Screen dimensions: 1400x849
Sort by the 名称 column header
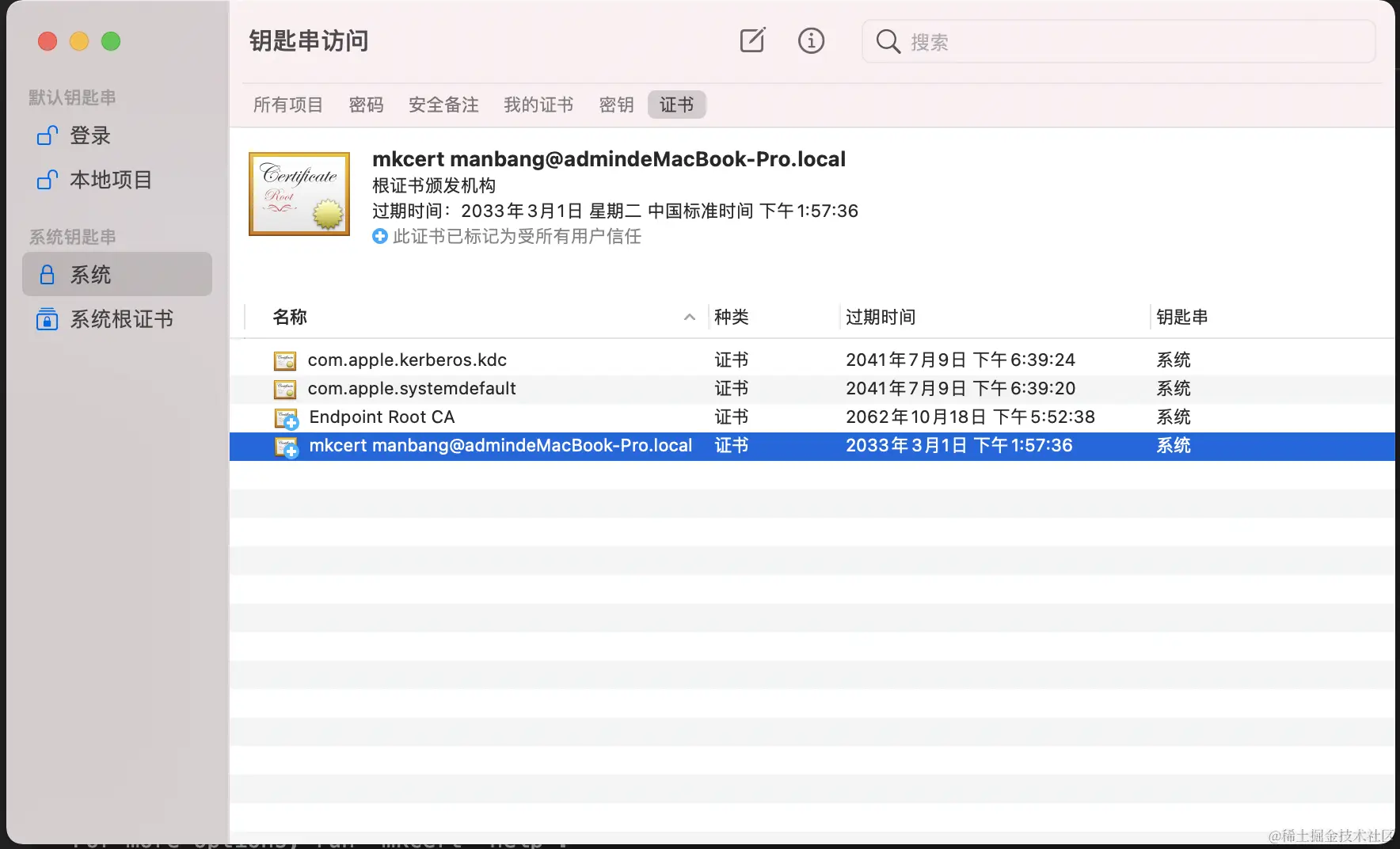click(x=290, y=317)
